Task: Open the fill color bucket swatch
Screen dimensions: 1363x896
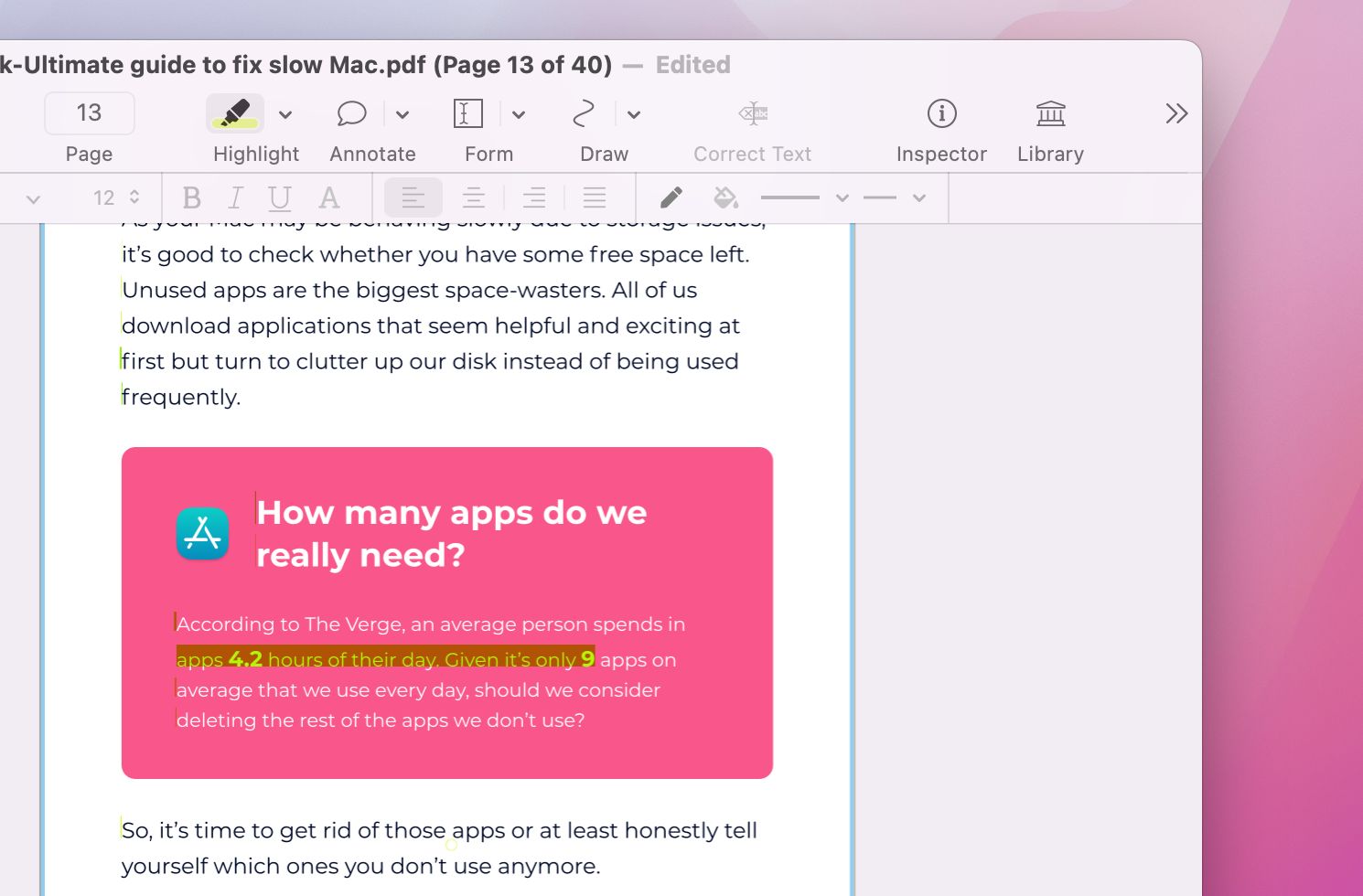Action: click(725, 197)
